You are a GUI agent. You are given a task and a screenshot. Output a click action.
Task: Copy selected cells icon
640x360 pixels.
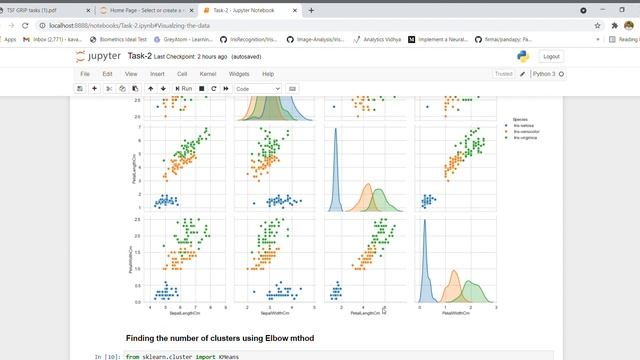[122, 89]
